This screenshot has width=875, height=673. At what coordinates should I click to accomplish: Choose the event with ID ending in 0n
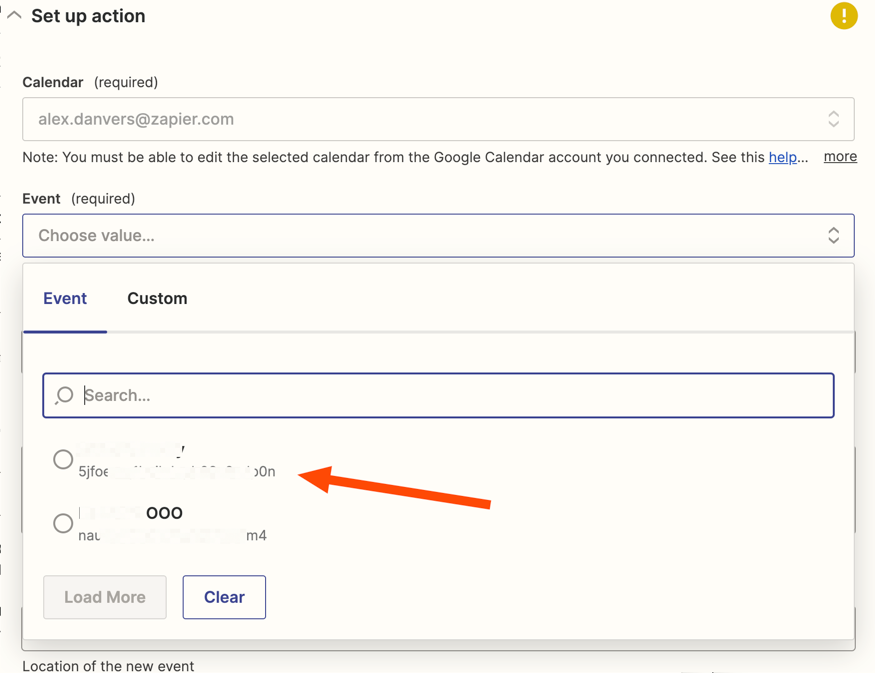(178, 470)
